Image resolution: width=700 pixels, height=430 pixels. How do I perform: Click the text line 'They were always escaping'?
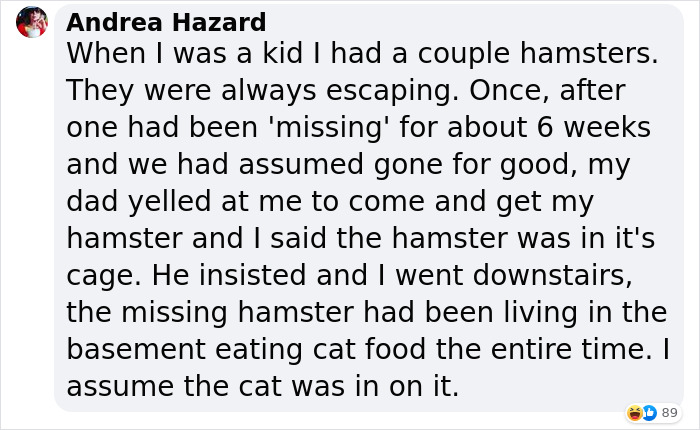click(250, 92)
